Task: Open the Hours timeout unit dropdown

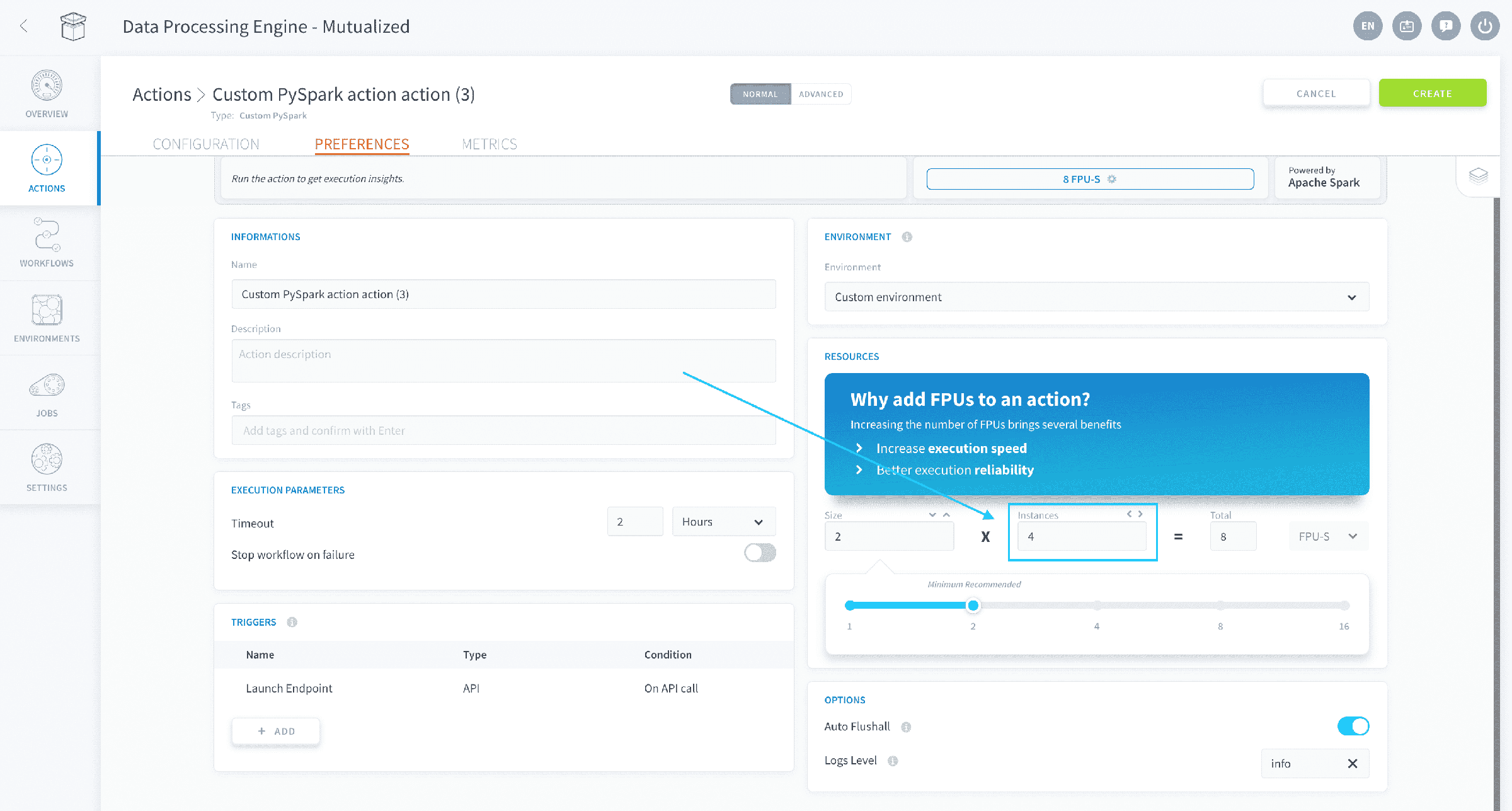Action: tap(724, 522)
